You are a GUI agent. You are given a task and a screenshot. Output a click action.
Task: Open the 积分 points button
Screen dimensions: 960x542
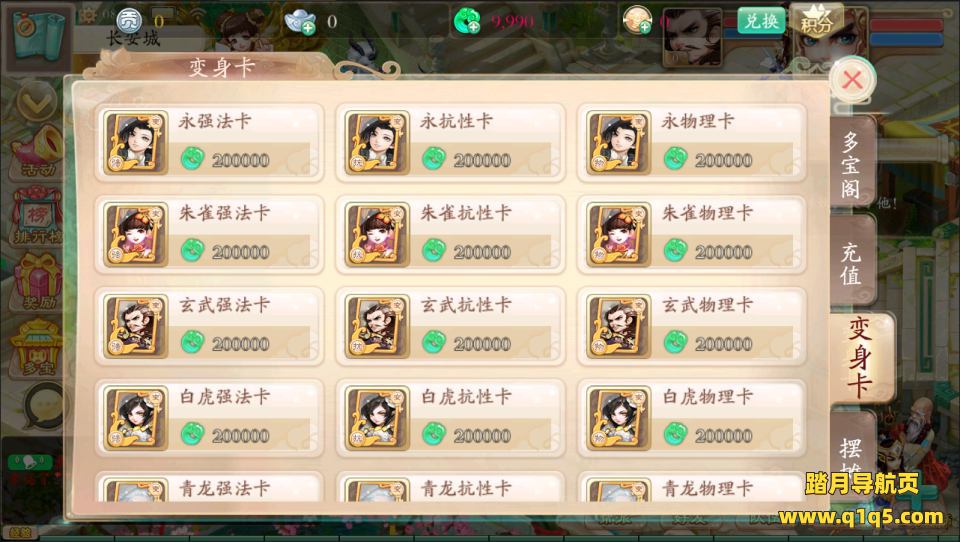[x=817, y=20]
